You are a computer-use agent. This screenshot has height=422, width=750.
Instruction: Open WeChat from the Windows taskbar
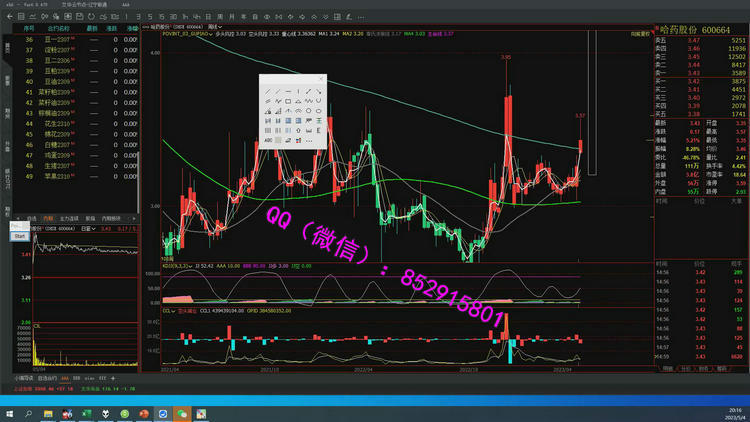pos(183,413)
